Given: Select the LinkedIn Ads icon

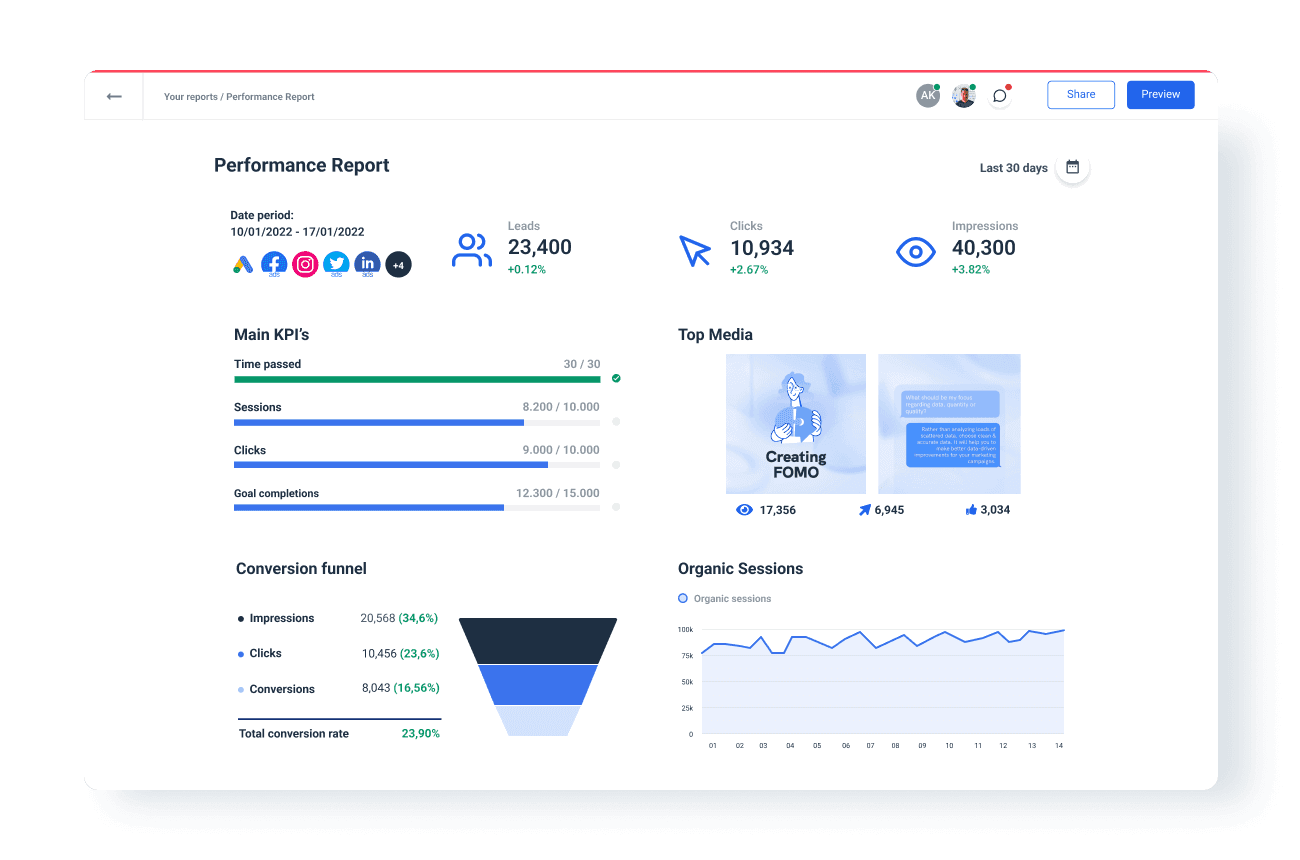Looking at the screenshot, I should coord(367,263).
